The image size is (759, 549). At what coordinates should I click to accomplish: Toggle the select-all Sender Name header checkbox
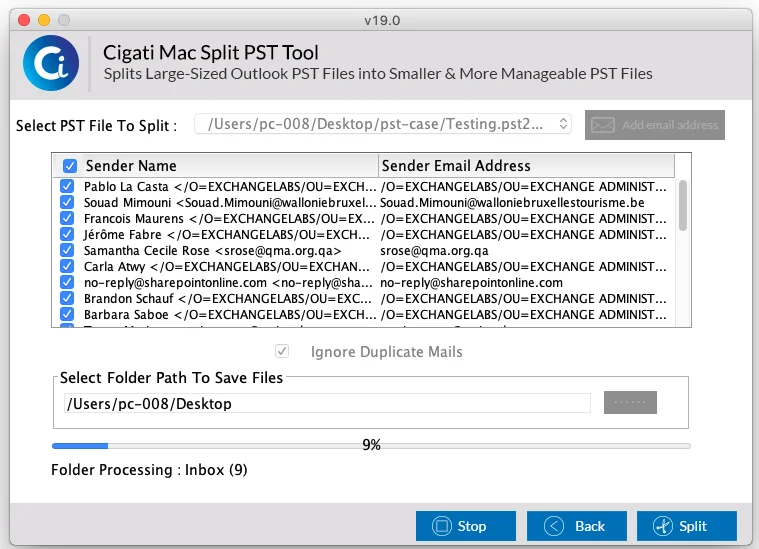[70, 166]
